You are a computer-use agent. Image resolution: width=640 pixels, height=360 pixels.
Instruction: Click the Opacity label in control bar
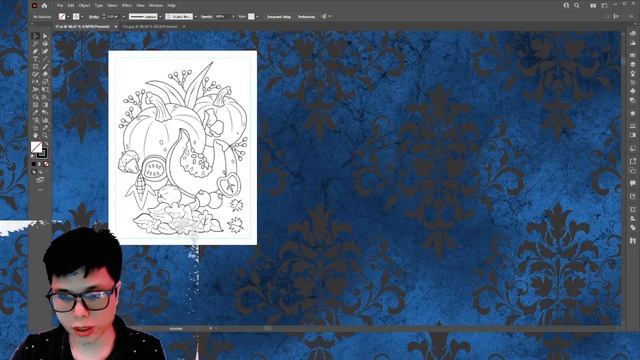point(206,17)
